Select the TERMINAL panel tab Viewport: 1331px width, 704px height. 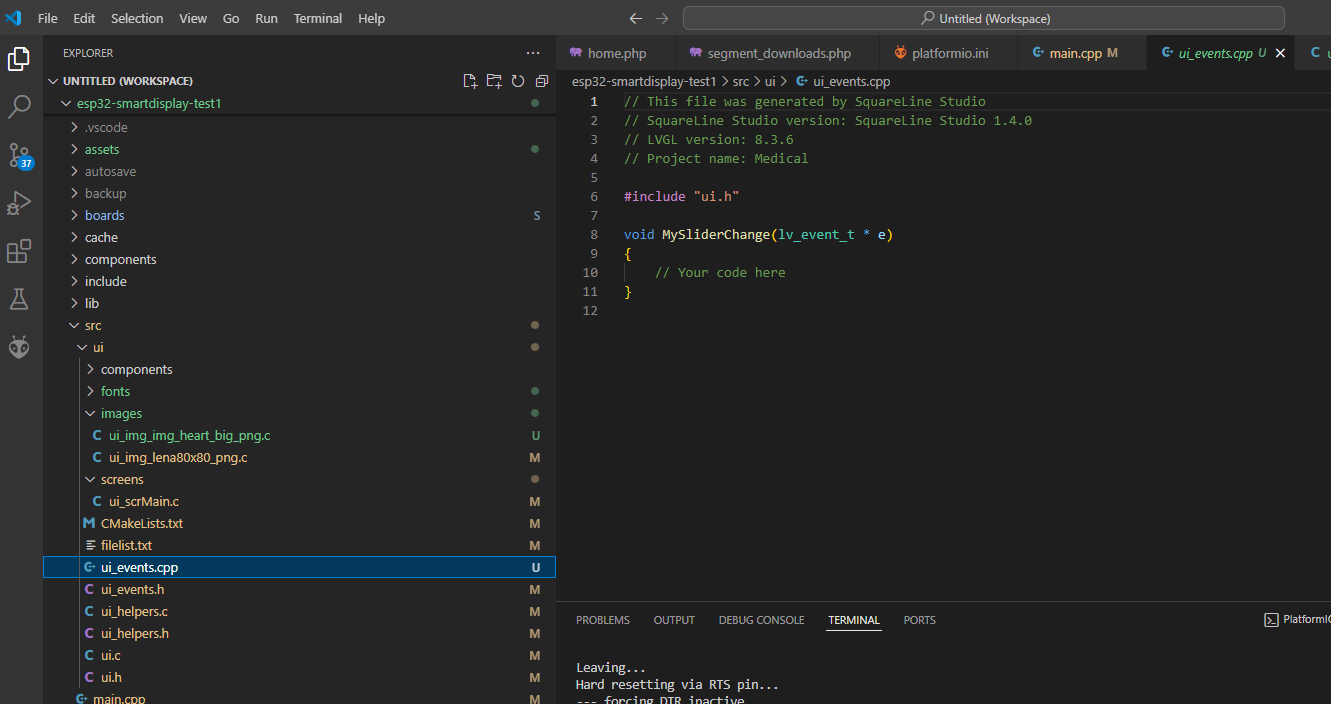click(x=854, y=620)
